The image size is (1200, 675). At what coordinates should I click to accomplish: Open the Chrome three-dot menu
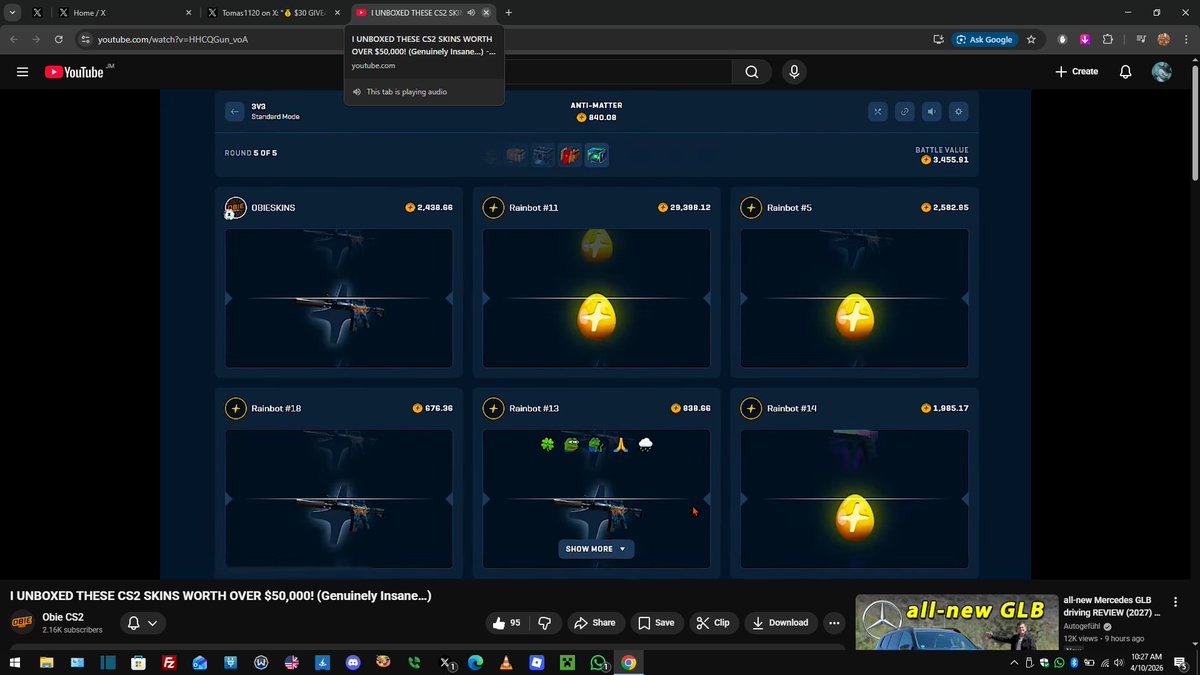pos(1185,40)
